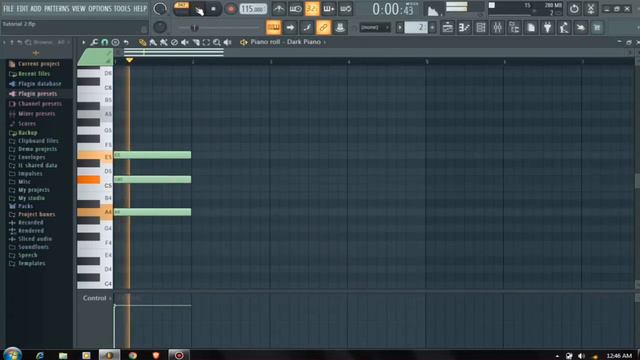Viewport: 640px width, 360px height.
Task: Open piano roll Stamp chord tool
Action: coord(116,42)
